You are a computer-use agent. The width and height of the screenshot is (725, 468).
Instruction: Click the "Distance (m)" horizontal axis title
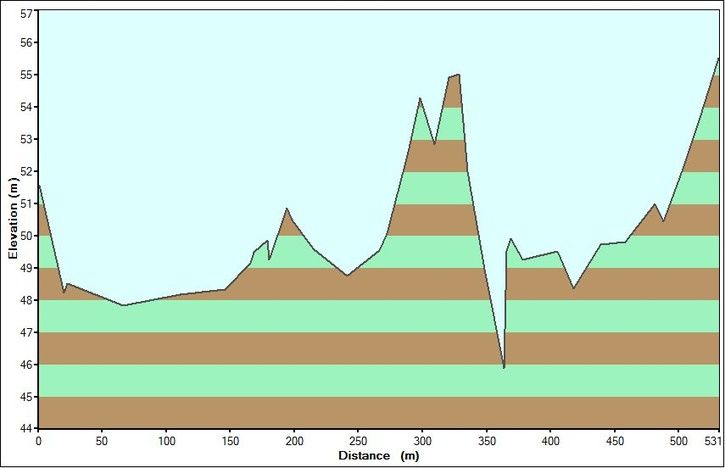(378, 455)
